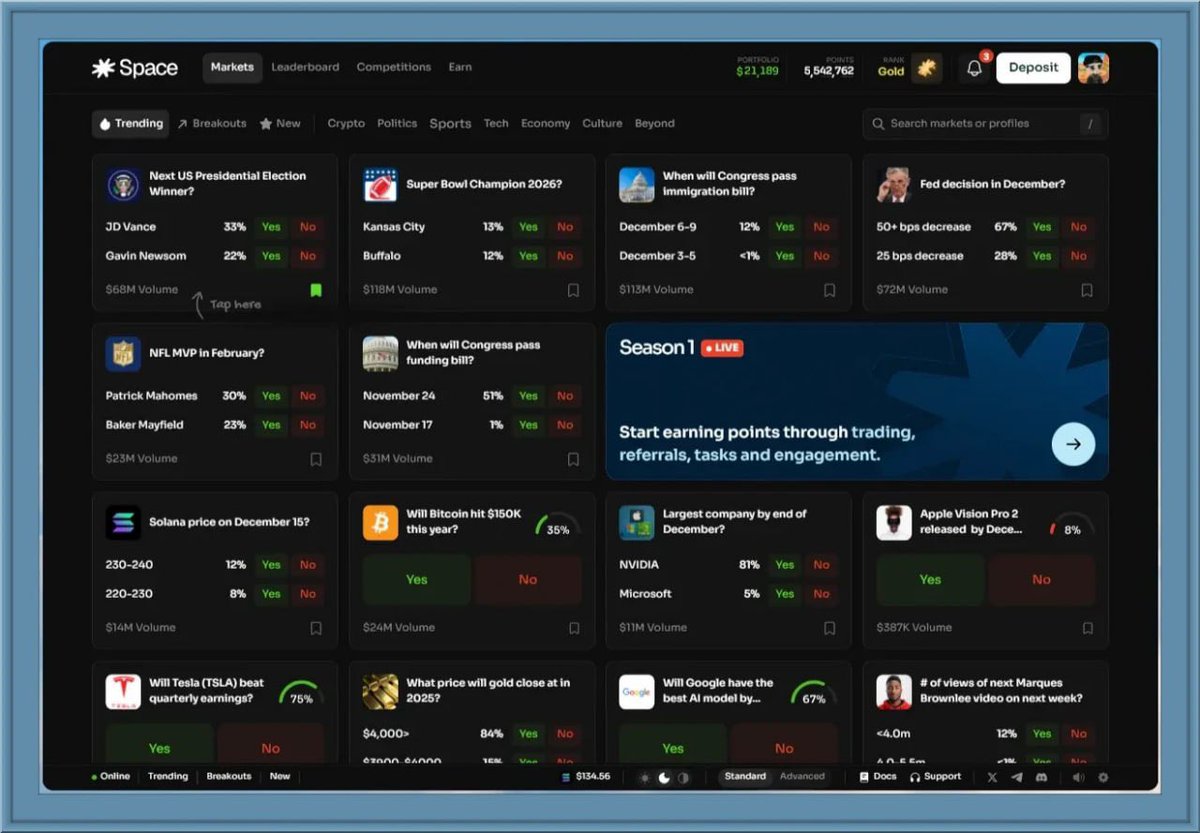This screenshot has width=1200, height=833.
Task: Click large Yes on Bitcoin $150K market
Action: [x=417, y=579]
